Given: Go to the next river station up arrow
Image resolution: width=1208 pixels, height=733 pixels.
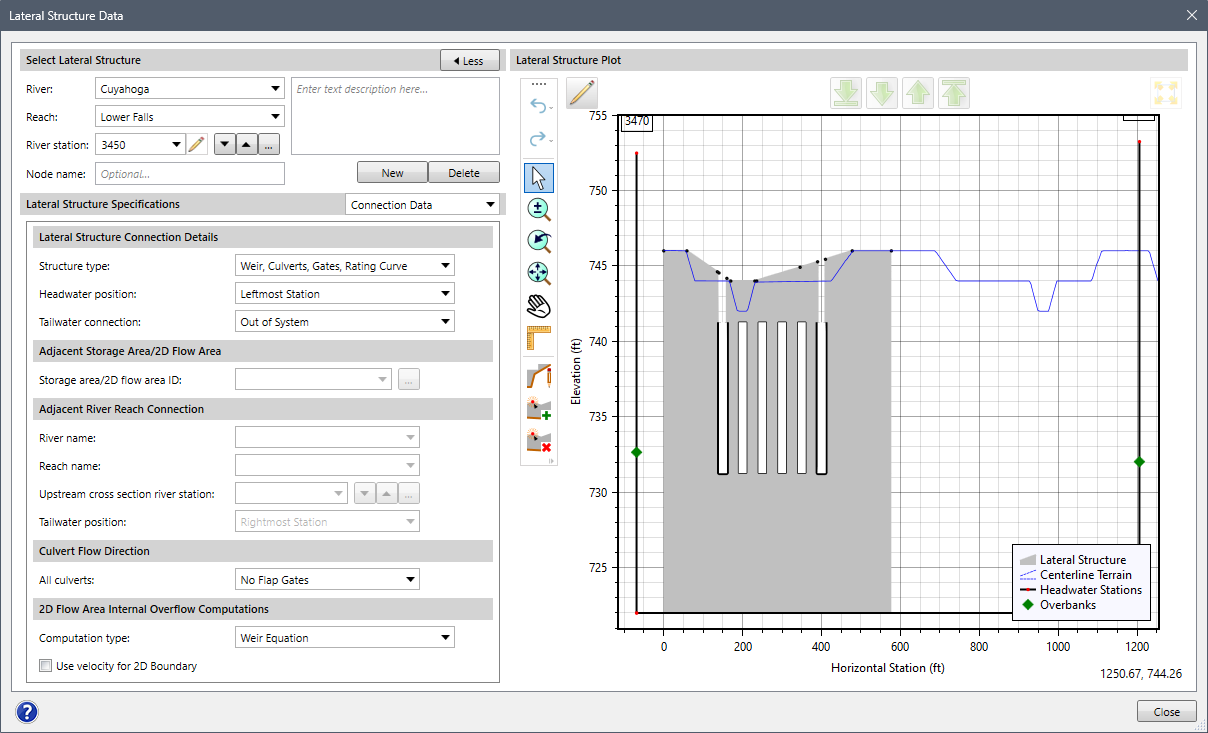Looking at the screenshot, I should [x=247, y=145].
